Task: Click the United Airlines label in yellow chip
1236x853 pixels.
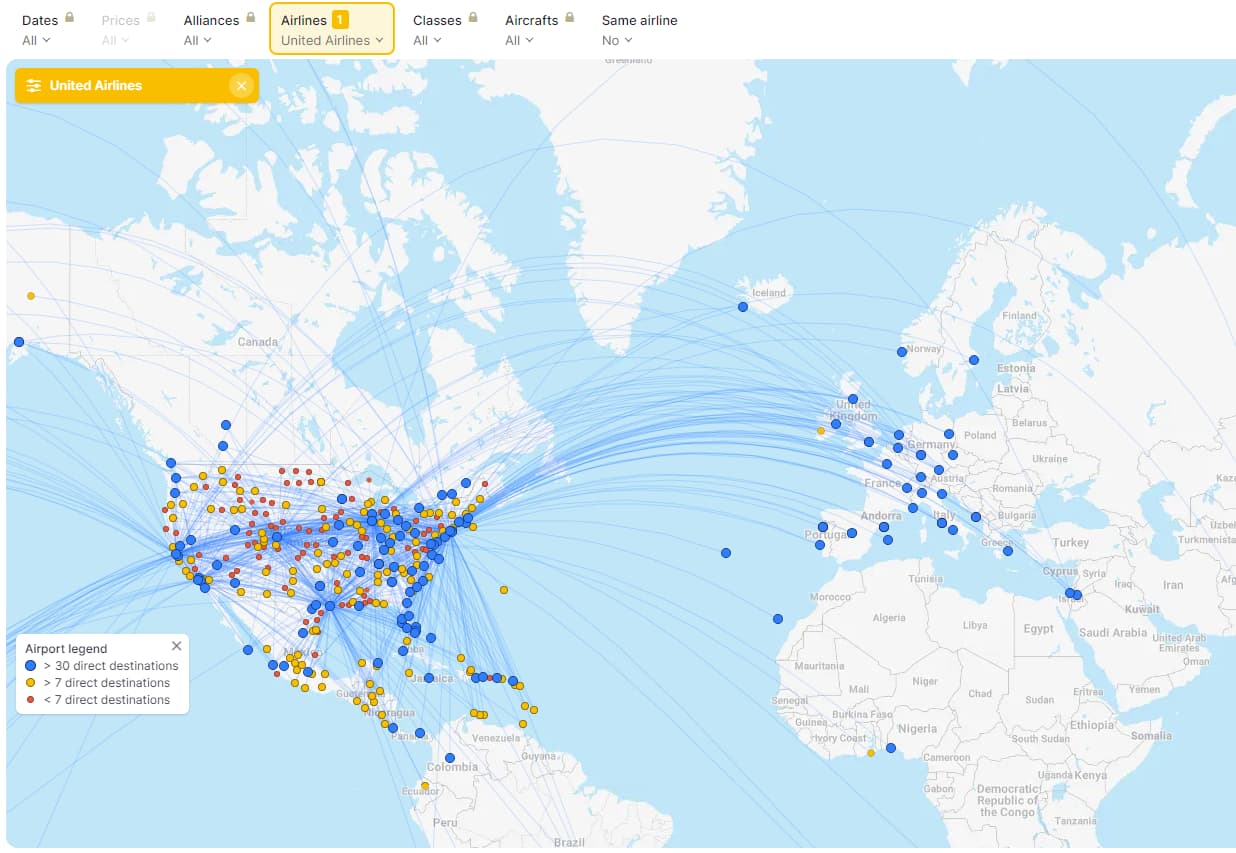Action: point(96,86)
